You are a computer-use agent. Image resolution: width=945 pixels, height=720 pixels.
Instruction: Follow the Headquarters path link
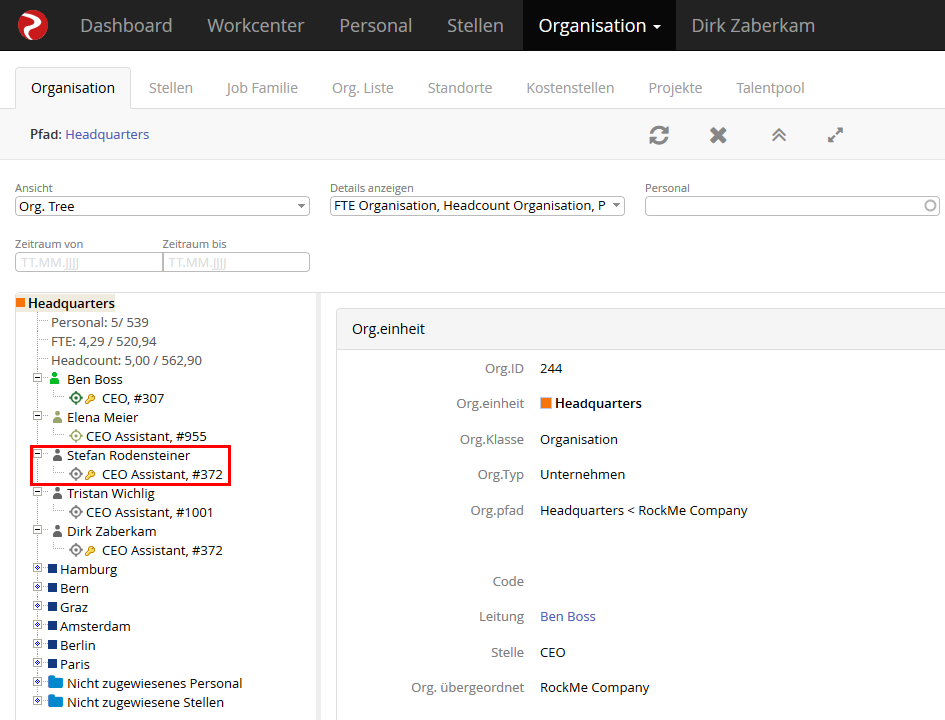coord(107,134)
